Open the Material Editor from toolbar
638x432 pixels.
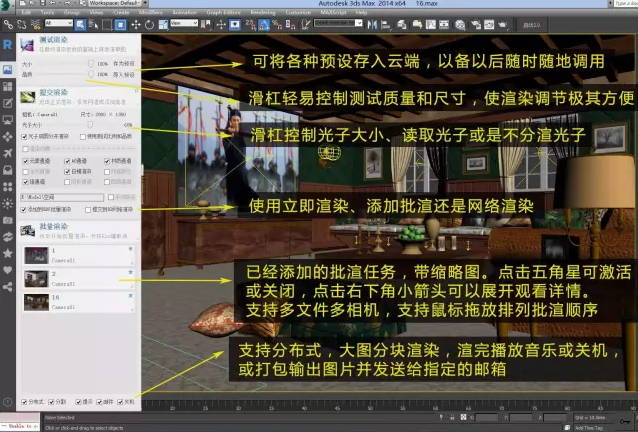[460, 25]
